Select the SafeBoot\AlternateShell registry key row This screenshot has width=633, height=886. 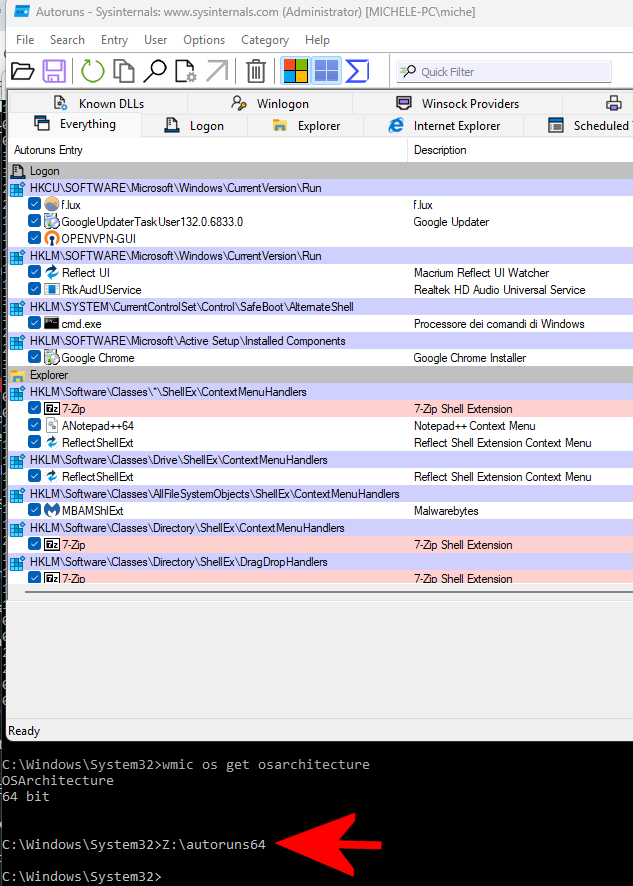[x=321, y=306]
